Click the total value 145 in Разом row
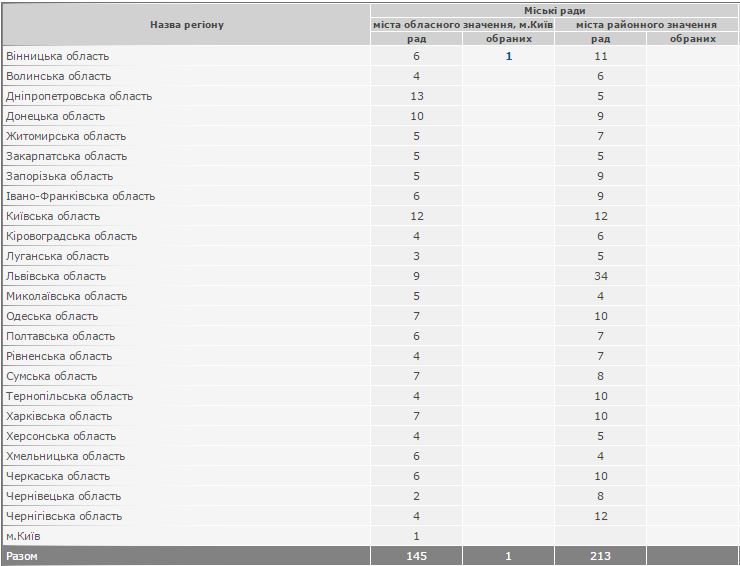The height and width of the screenshot is (566, 740). 416,556
